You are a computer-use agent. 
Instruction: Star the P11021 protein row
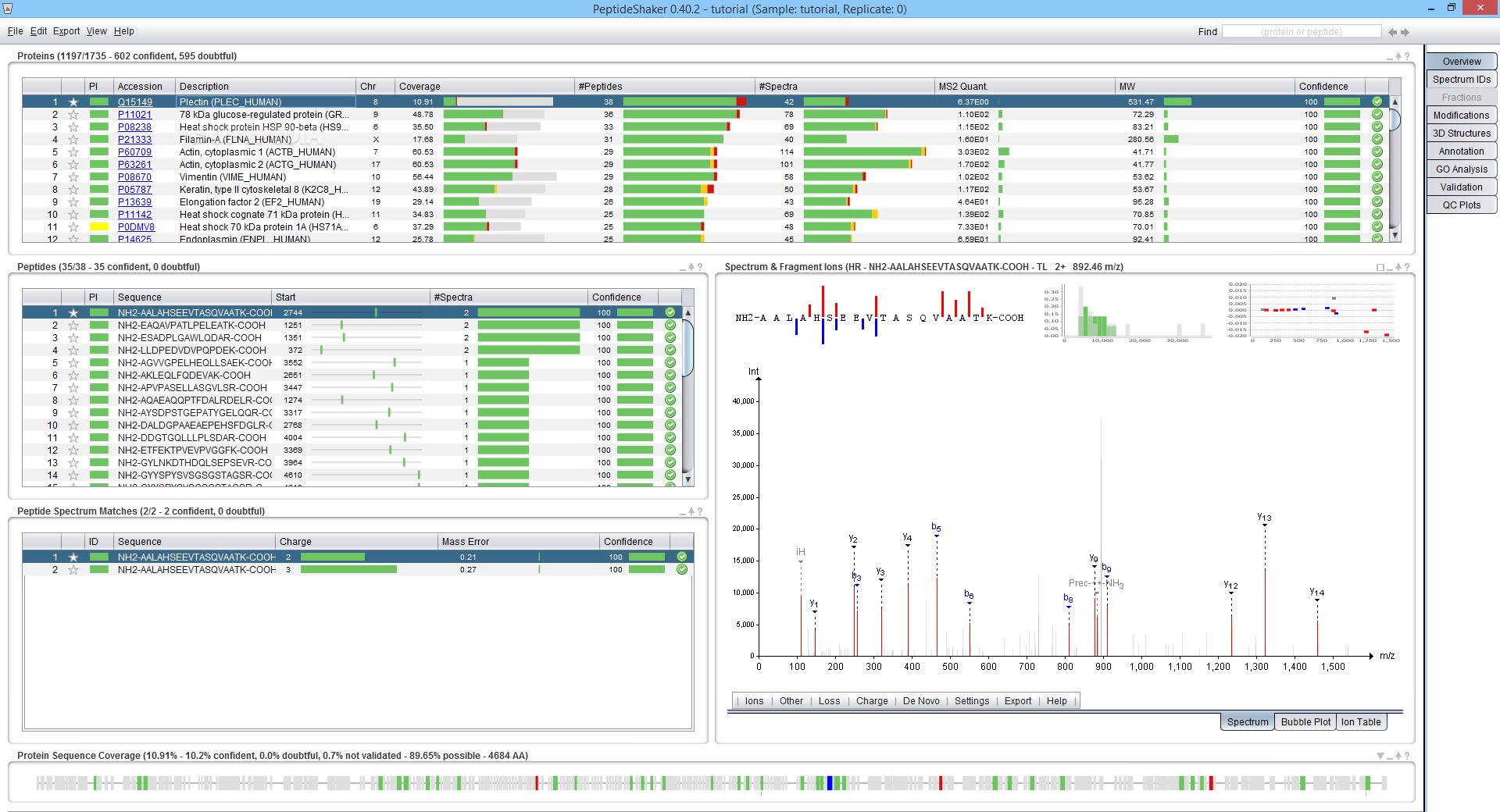pos(73,115)
